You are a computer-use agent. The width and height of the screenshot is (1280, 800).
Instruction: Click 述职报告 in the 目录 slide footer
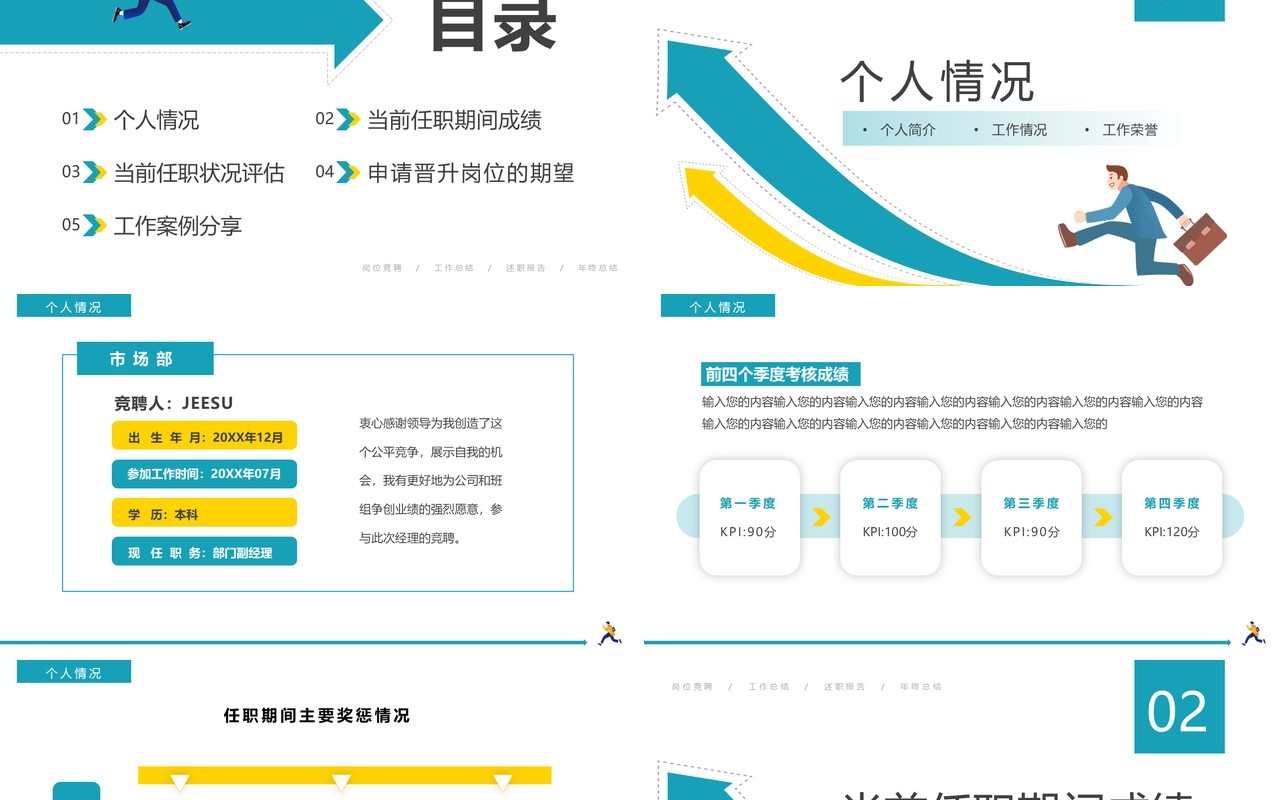click(x=526, y=268)
